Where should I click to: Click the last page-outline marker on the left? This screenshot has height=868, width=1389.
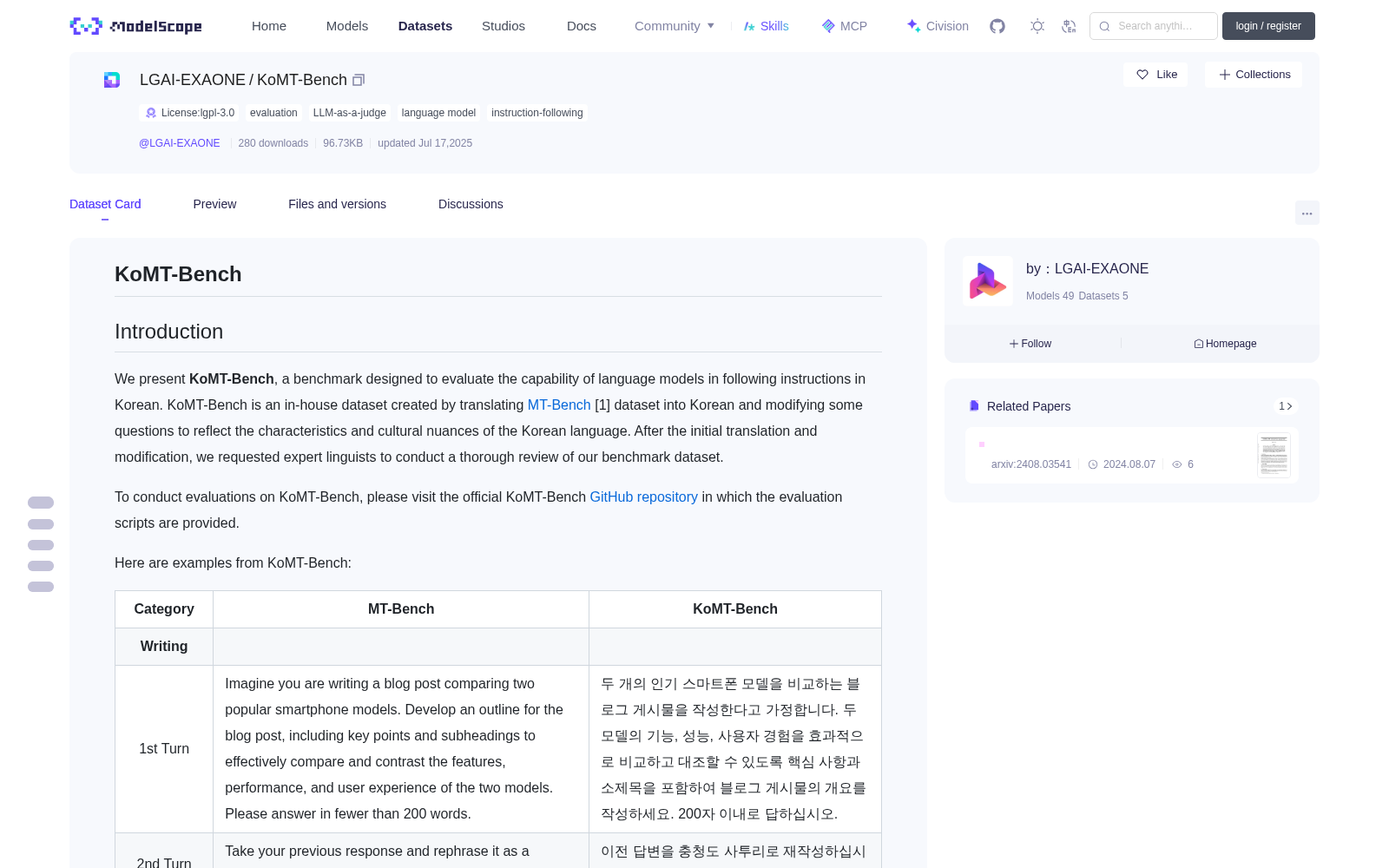(41, 587)
